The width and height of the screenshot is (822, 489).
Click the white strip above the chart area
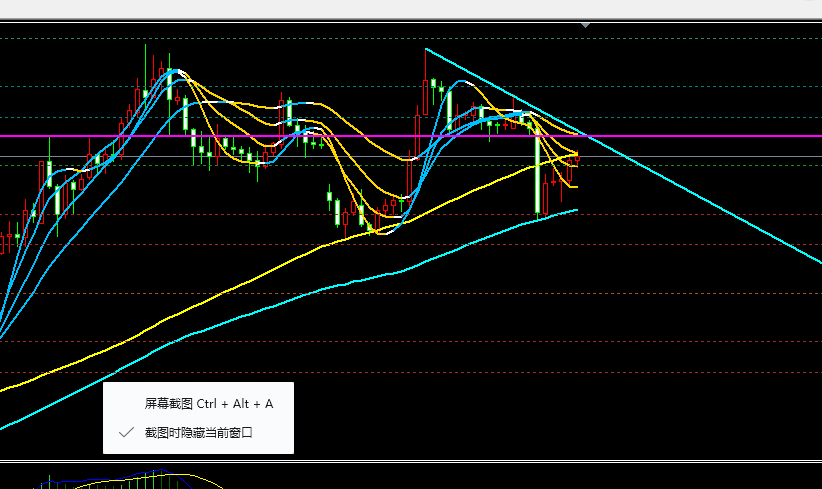coord(400,9)
